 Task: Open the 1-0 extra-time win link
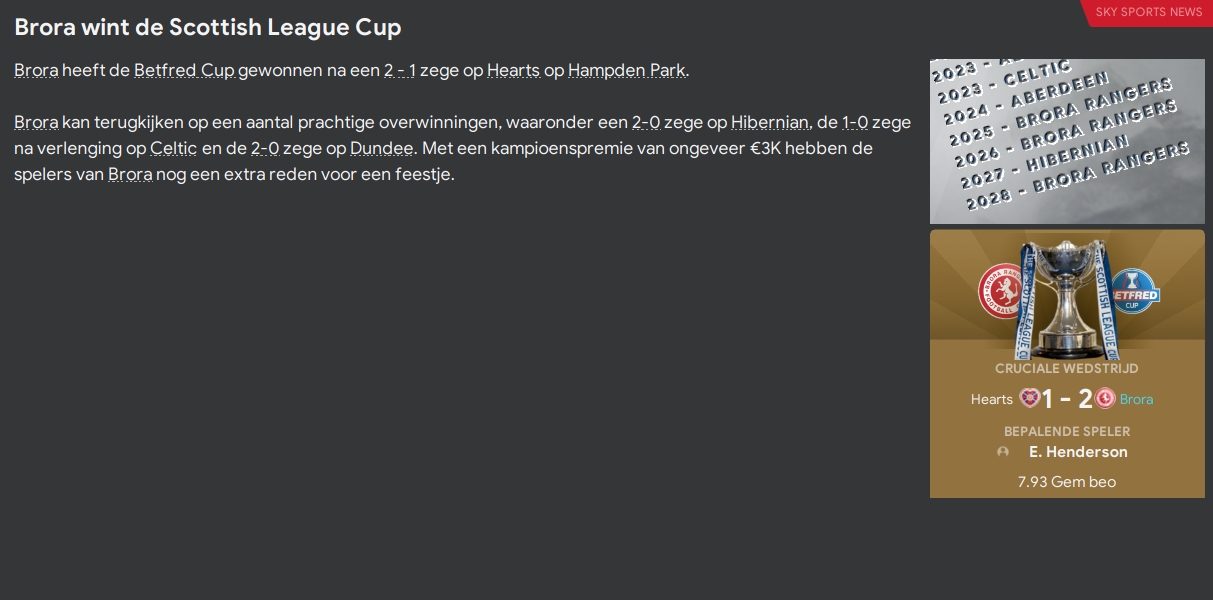pyautogui.click(x=855, y=122)
